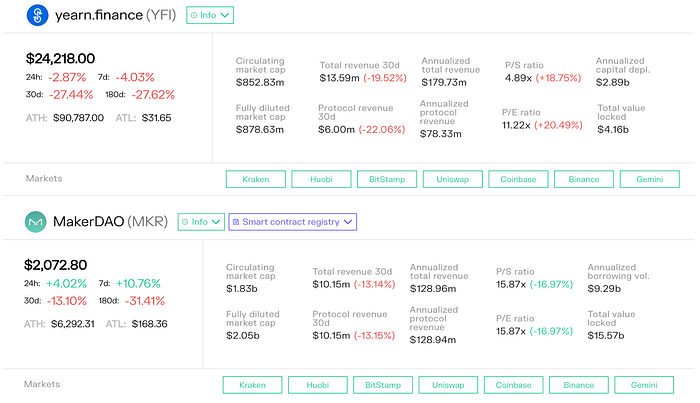Click annualized capital depl. $2.89b

612,83
